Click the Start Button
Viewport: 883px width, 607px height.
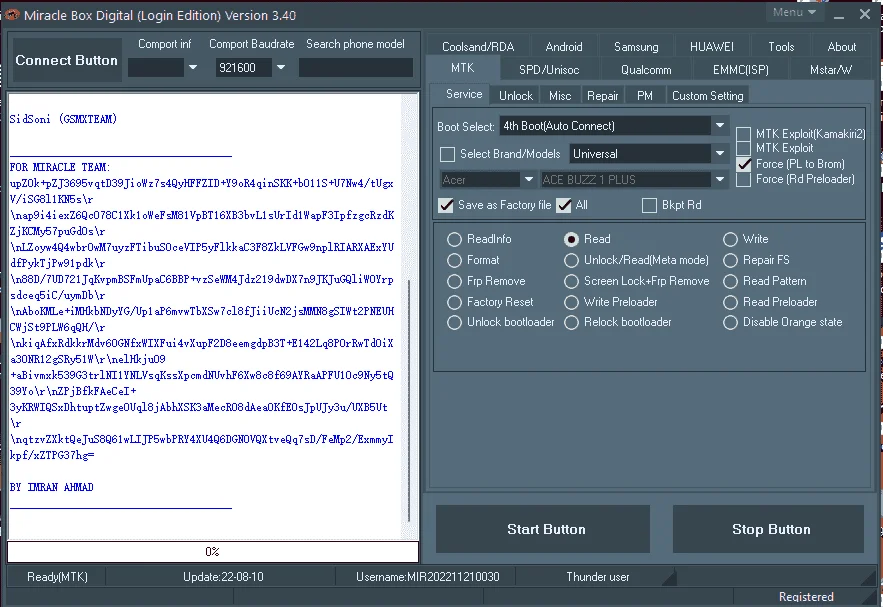click(543, 529)
